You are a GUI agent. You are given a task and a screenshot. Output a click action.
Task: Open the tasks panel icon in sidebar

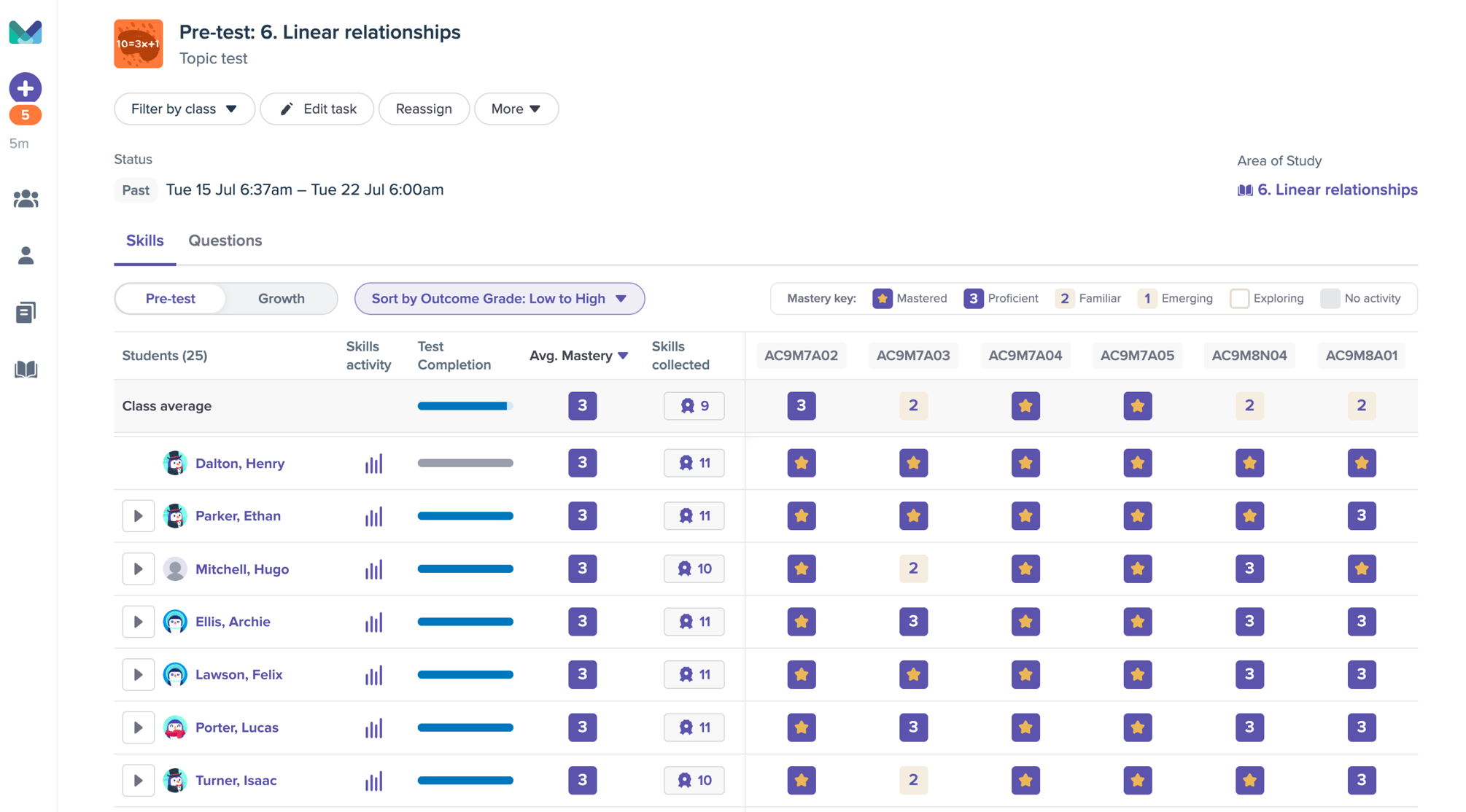(25, 312)
